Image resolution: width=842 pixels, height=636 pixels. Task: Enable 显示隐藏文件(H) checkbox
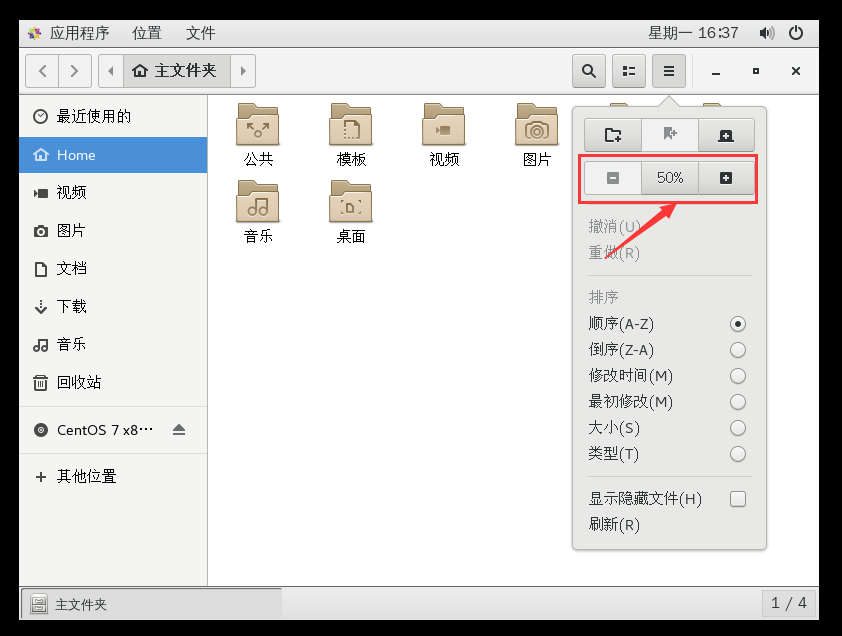click(x=737, y=498)
